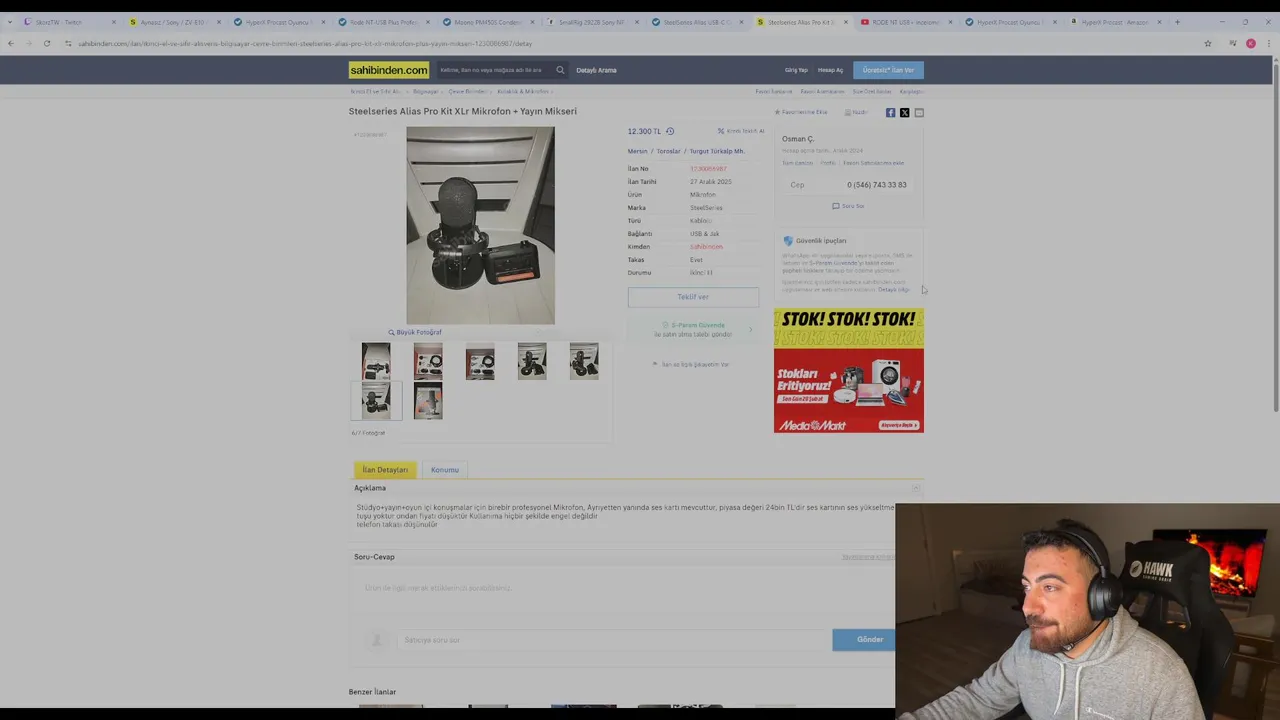The height and width of the screenshot is (720, 1280).
Task: Switch to HyperX Procast Amazon tab
Action: 1115,22
